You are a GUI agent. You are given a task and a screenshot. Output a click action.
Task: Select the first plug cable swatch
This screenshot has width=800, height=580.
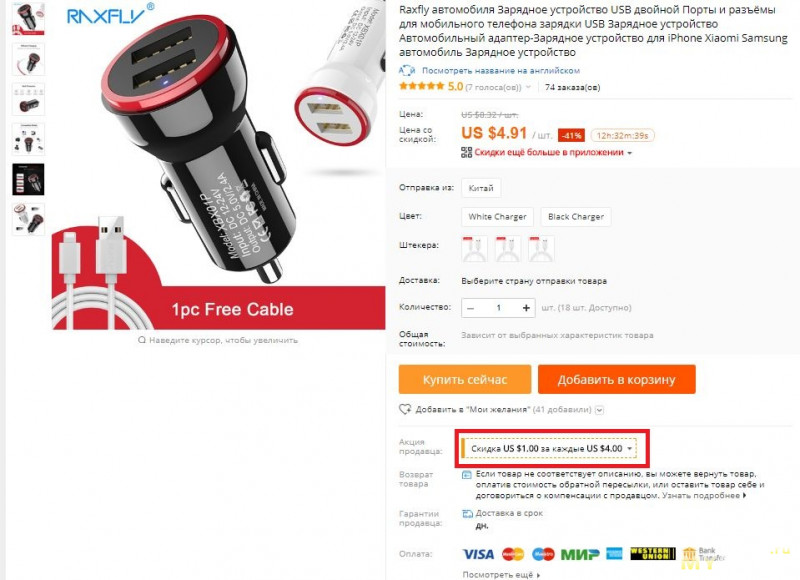click(x=474, y=249)
